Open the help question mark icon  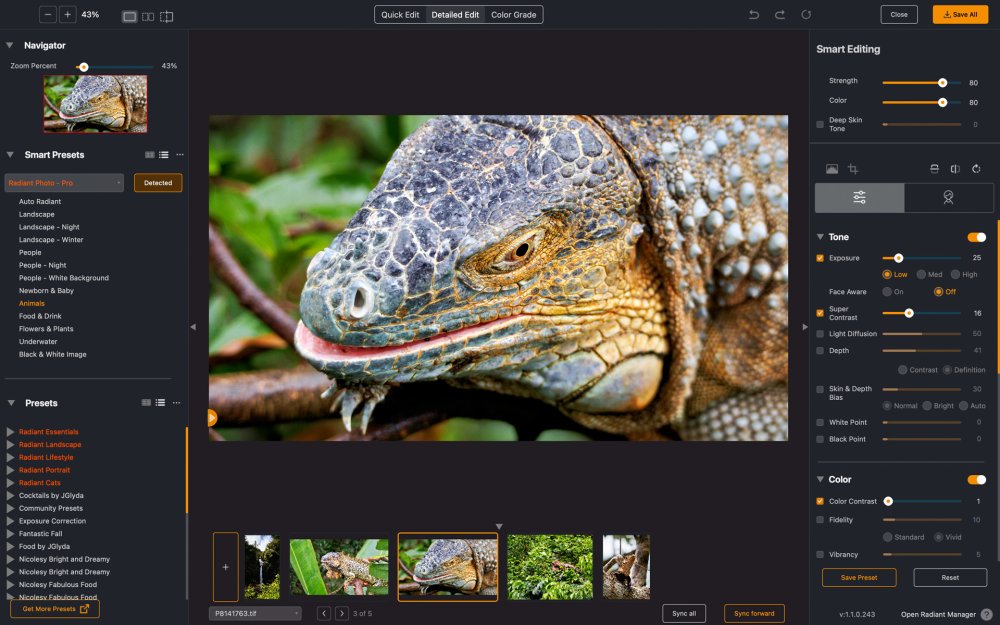987,614
